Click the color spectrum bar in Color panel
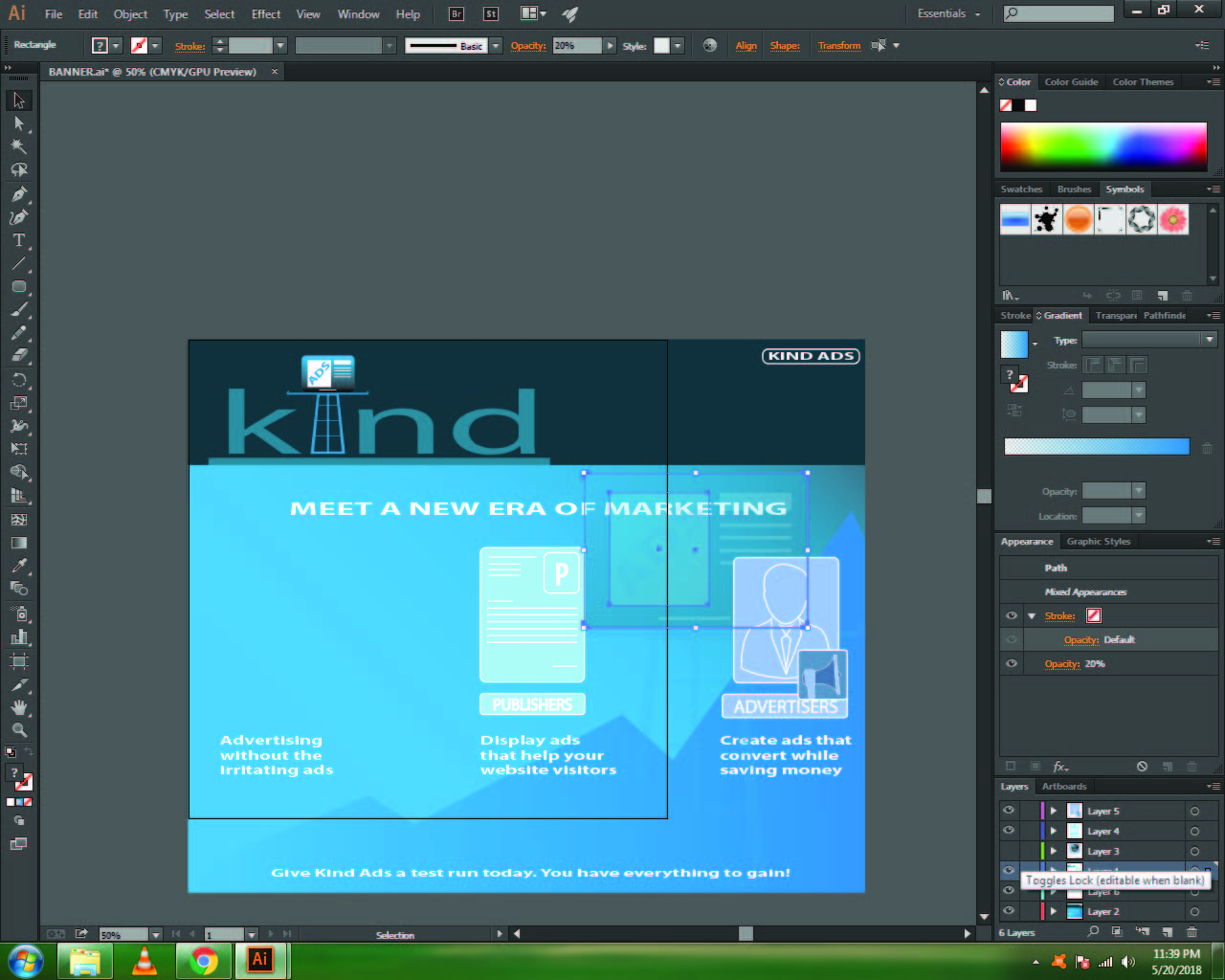Image resolution: width=1225 pixels, height=980 pixels. click(x=1103, y=146)
